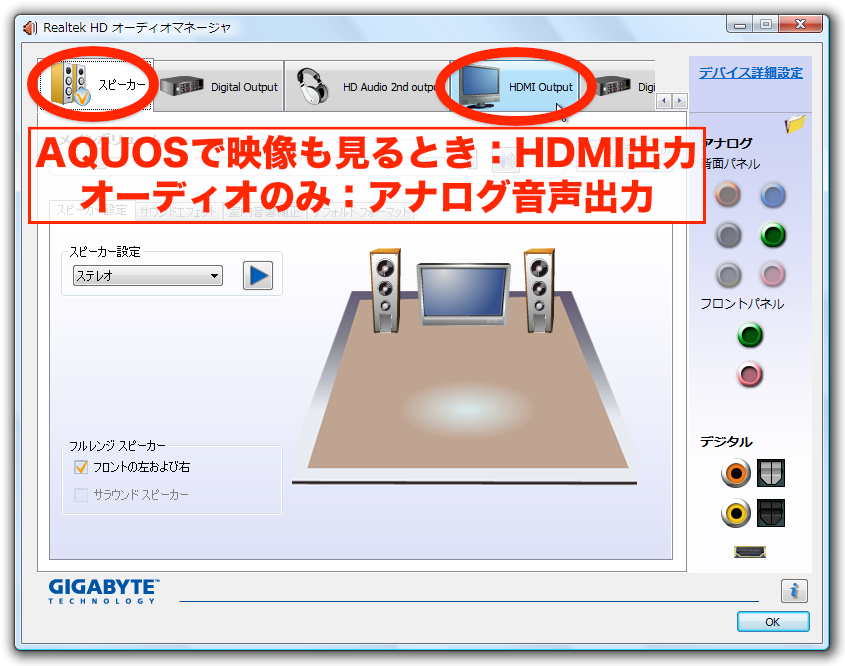845x666 pixels.
Task: Click the active green rear panel jack
Action: [x=773, y=235]
